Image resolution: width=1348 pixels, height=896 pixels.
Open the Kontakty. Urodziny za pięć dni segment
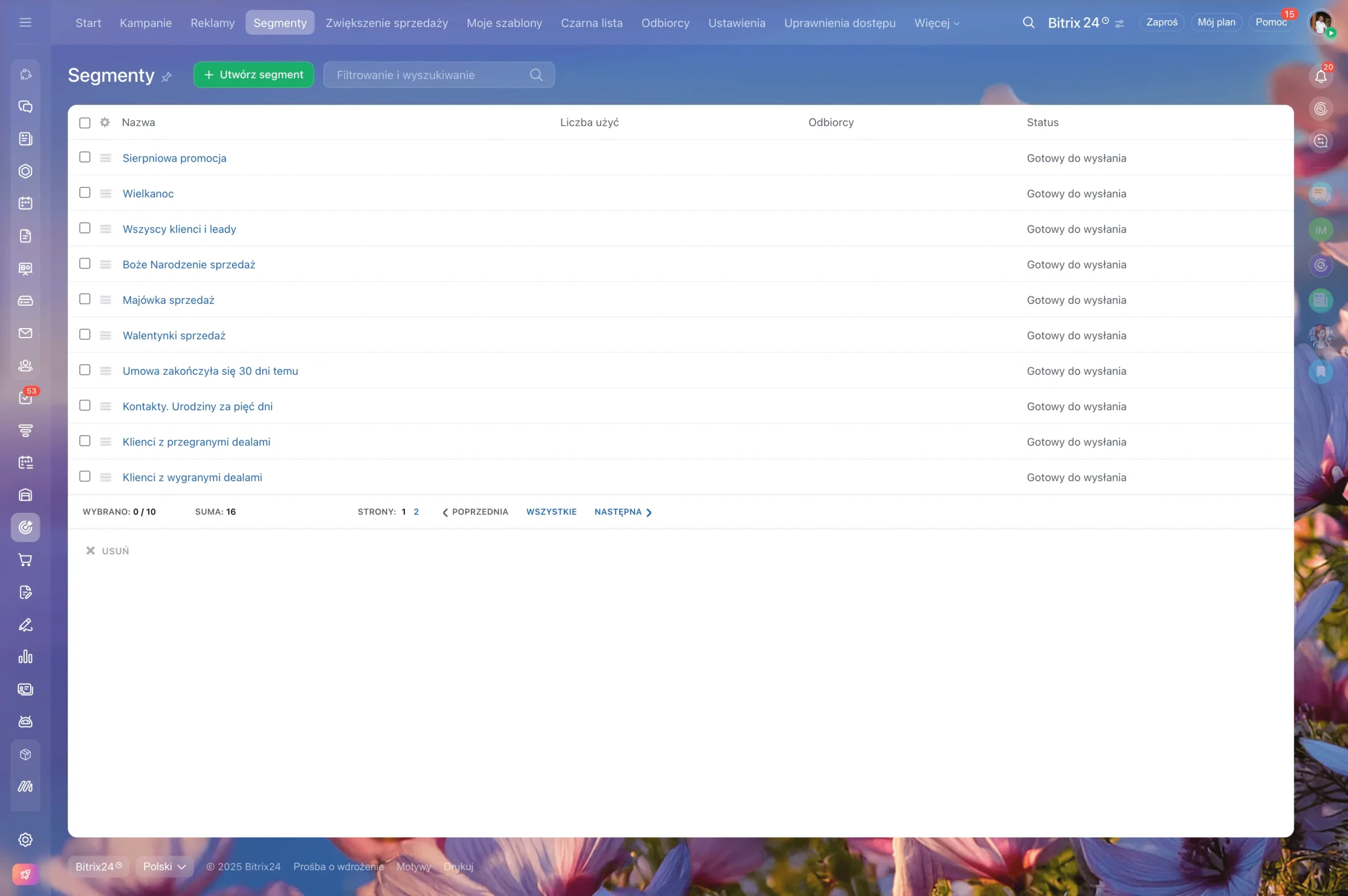(197, 406)
